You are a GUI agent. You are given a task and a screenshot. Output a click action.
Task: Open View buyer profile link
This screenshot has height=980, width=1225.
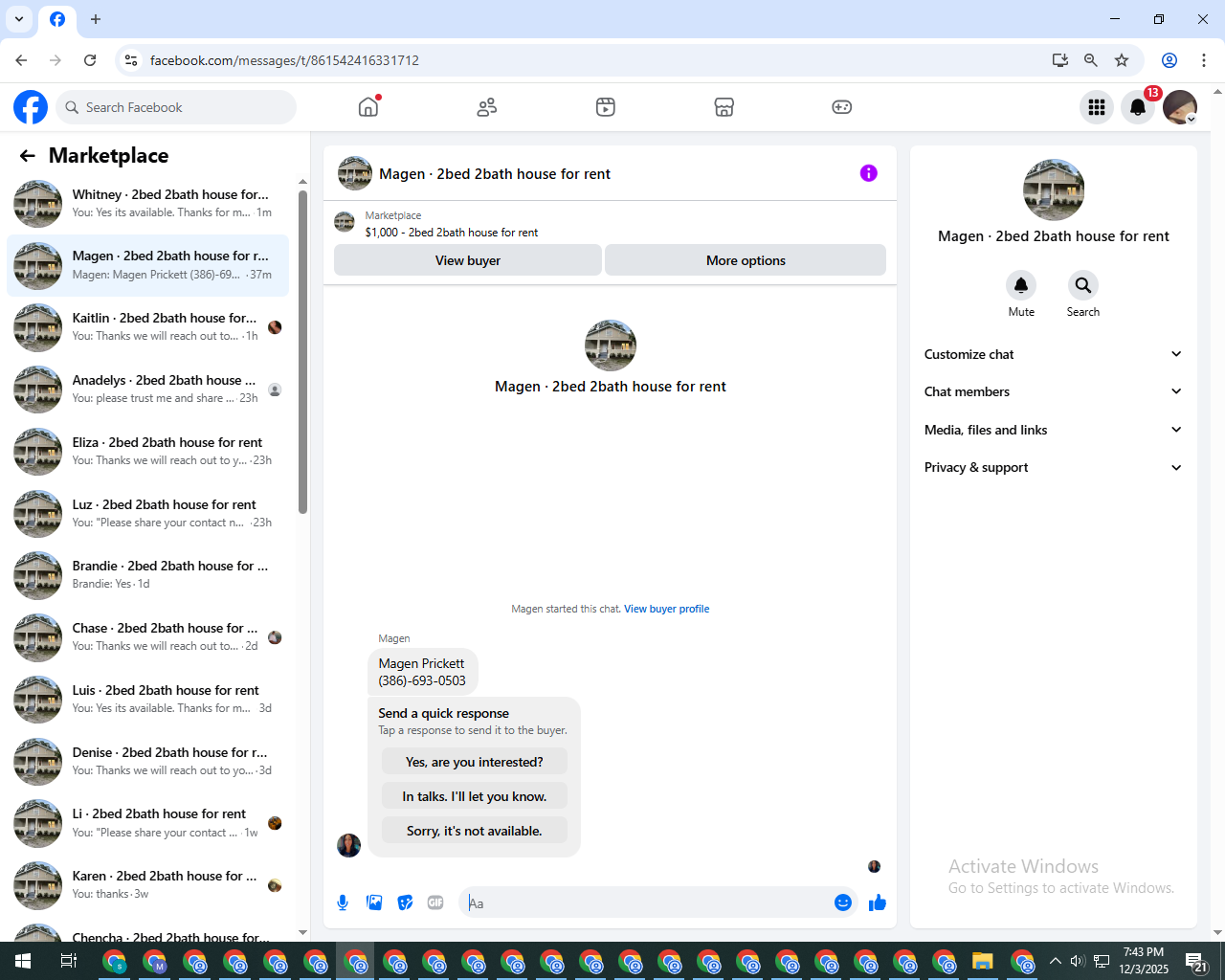tap(667, 609)
